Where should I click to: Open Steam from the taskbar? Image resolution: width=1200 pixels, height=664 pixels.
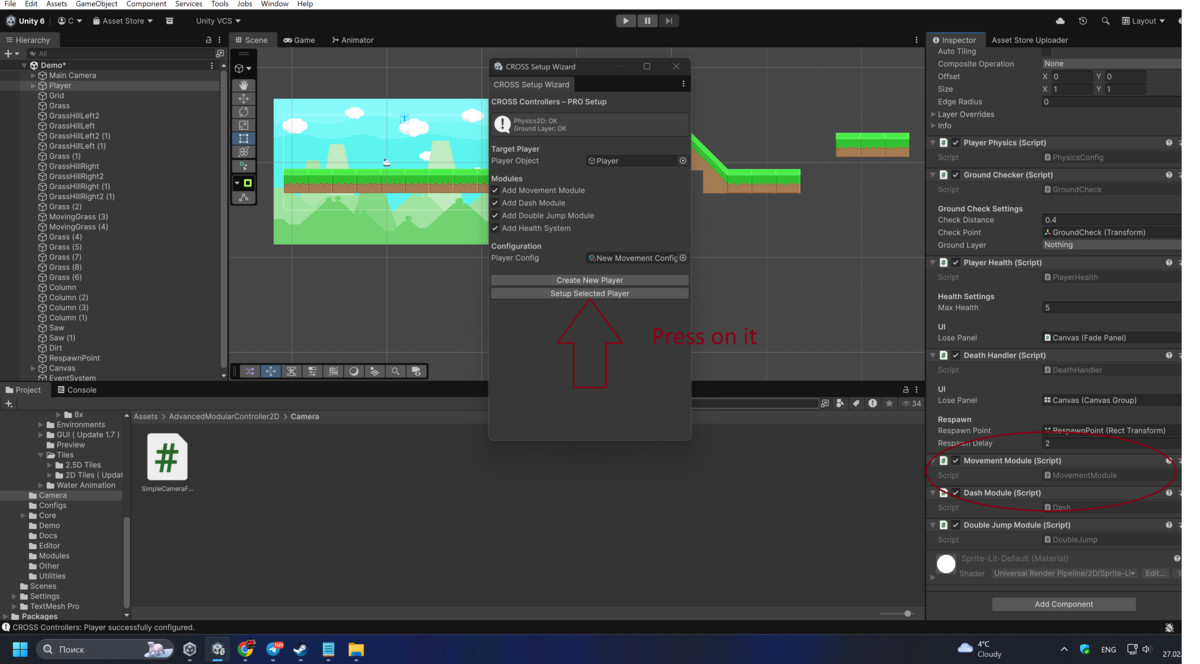(301, 649)
